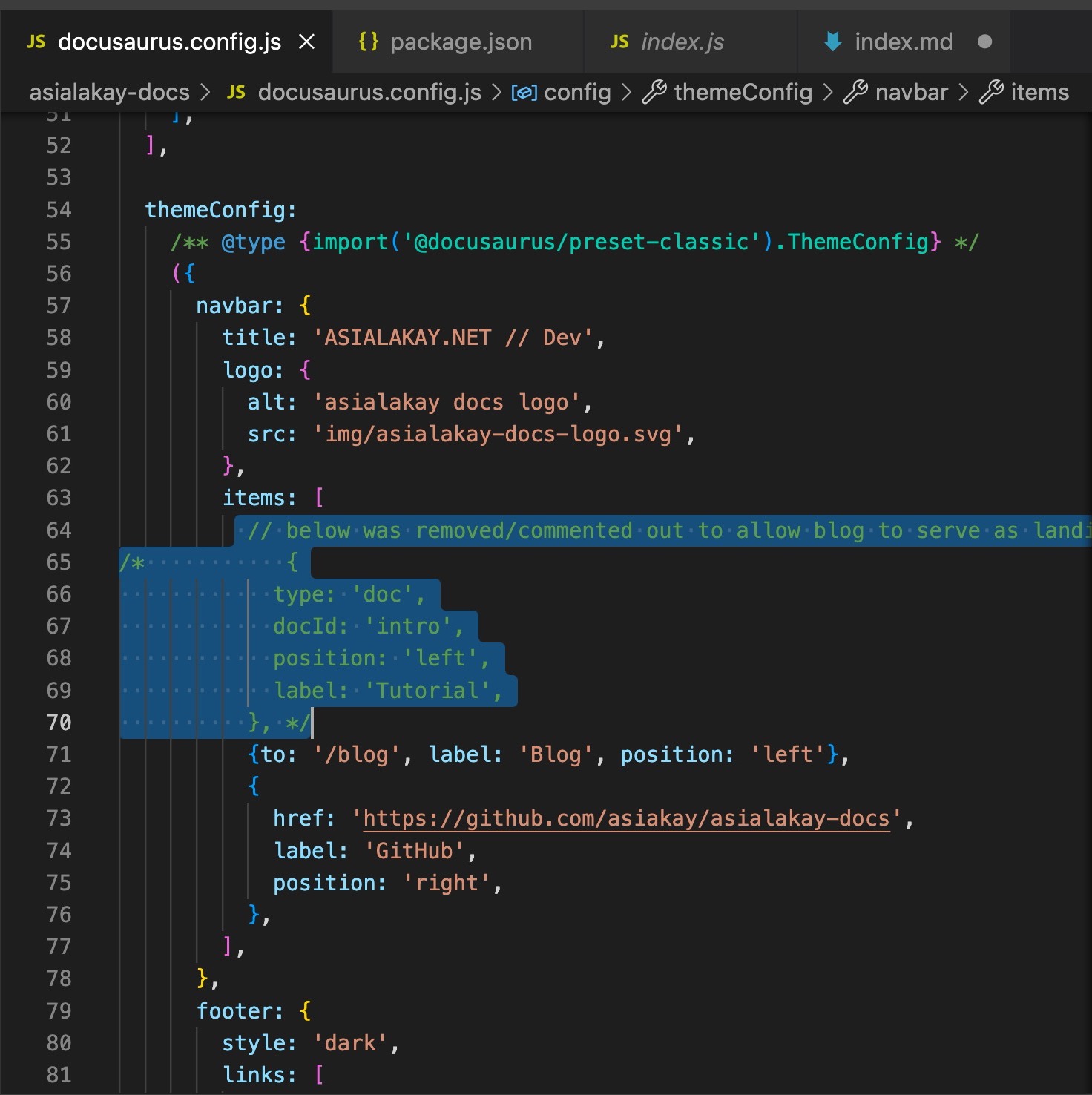Close the docusaurus.config.js tab
The height and width of the screenshot is (1095, 1092).
pyautogui.click(x=306, y=42)
